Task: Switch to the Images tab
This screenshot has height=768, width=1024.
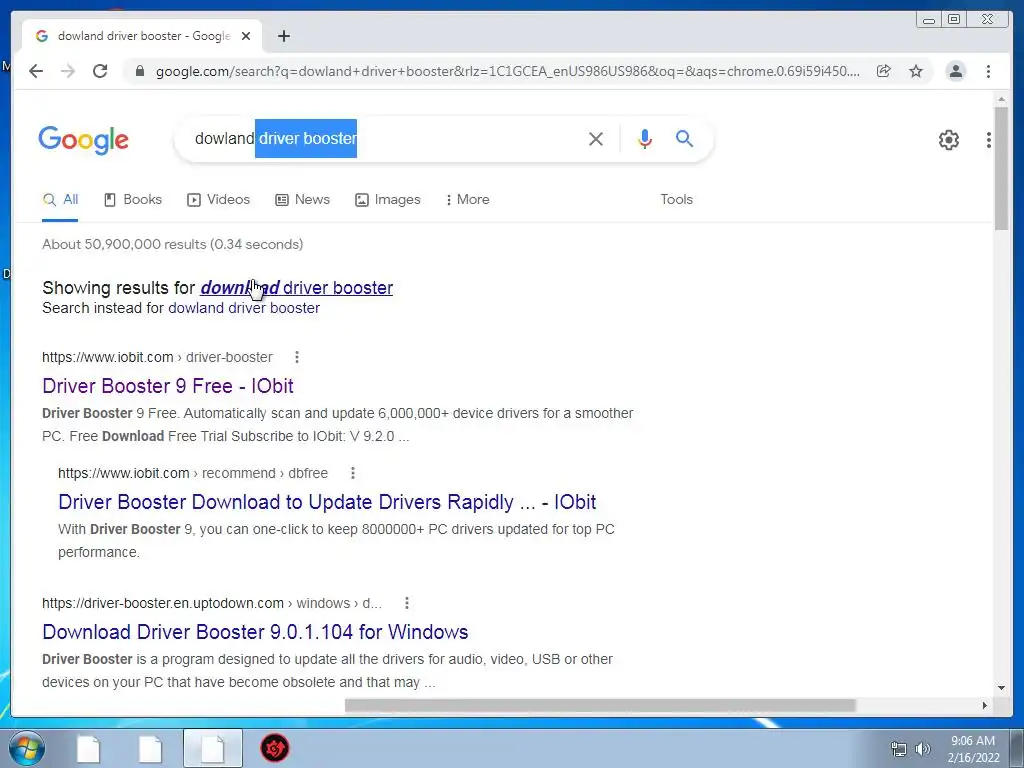Action: pyautogui.click(x=388, y=200)
